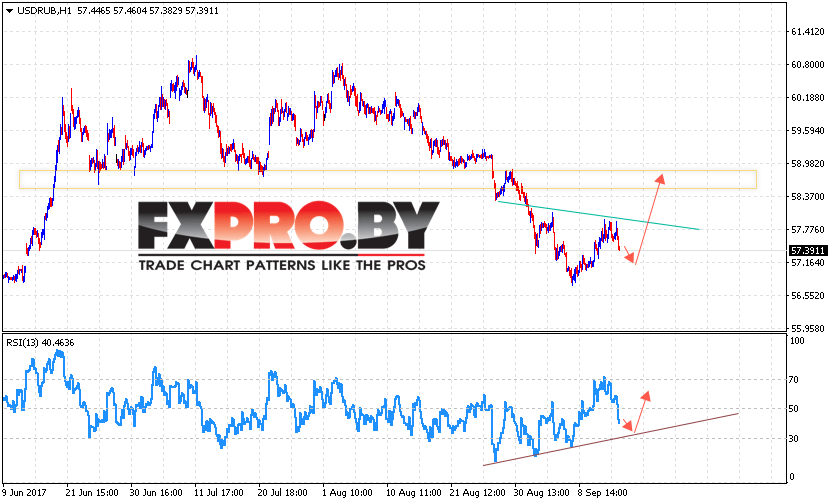Click the 57.7760 price axis label

pyautogui.click(x=807, y=230)
